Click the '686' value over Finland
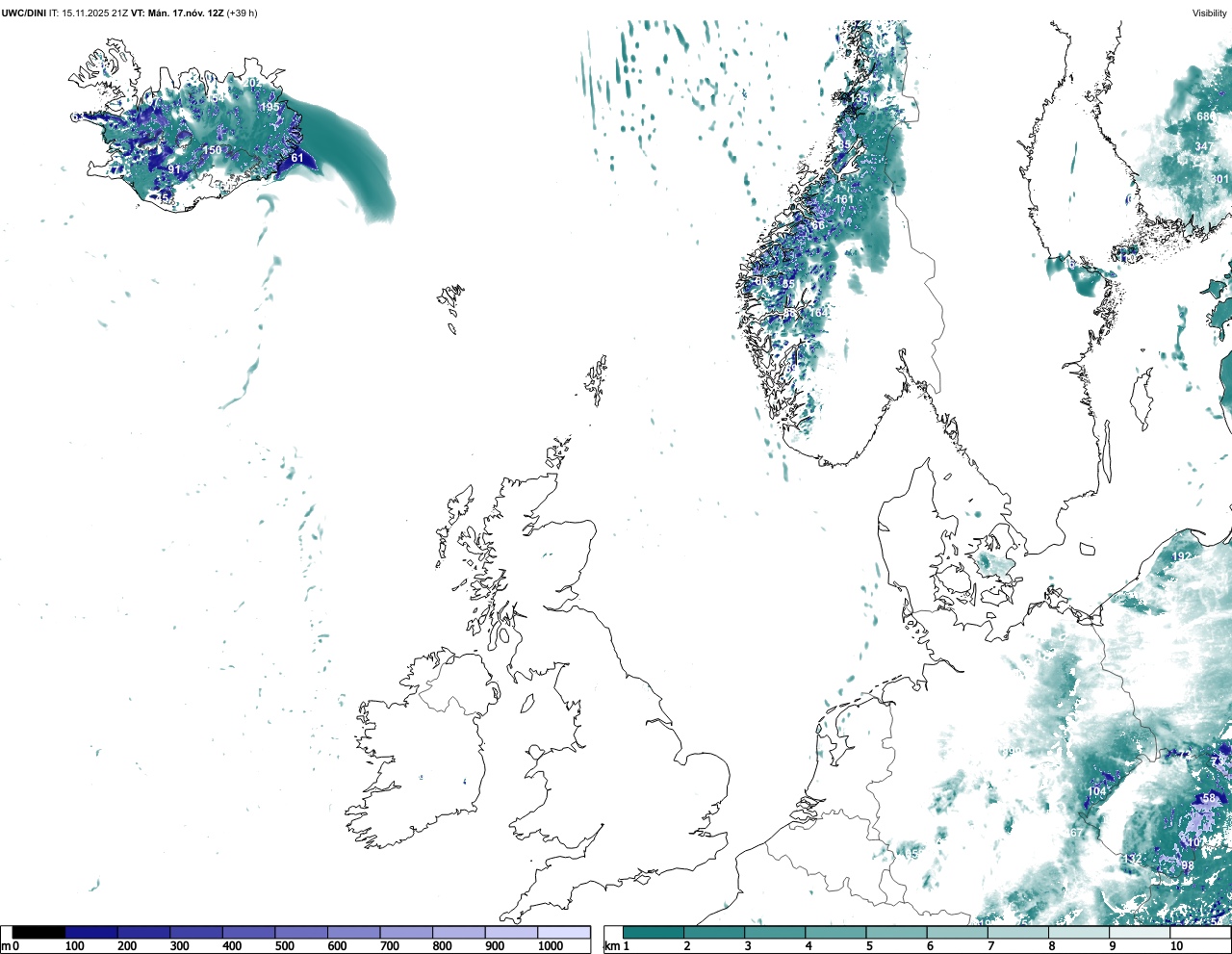This screenshot has width=1232, height=954. [1206, 116]
